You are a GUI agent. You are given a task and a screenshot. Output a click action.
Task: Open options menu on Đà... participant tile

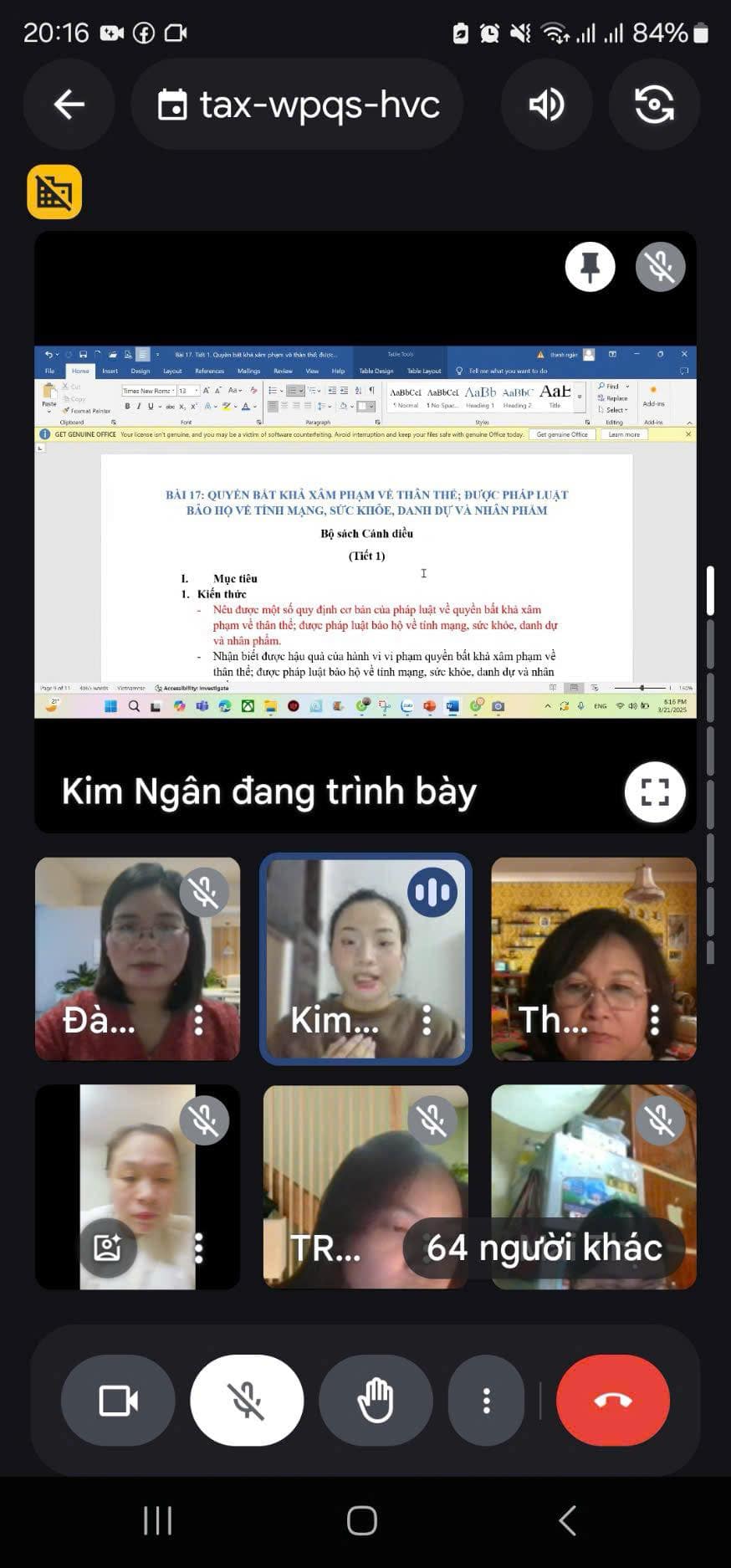click(x=199, y=1020)
